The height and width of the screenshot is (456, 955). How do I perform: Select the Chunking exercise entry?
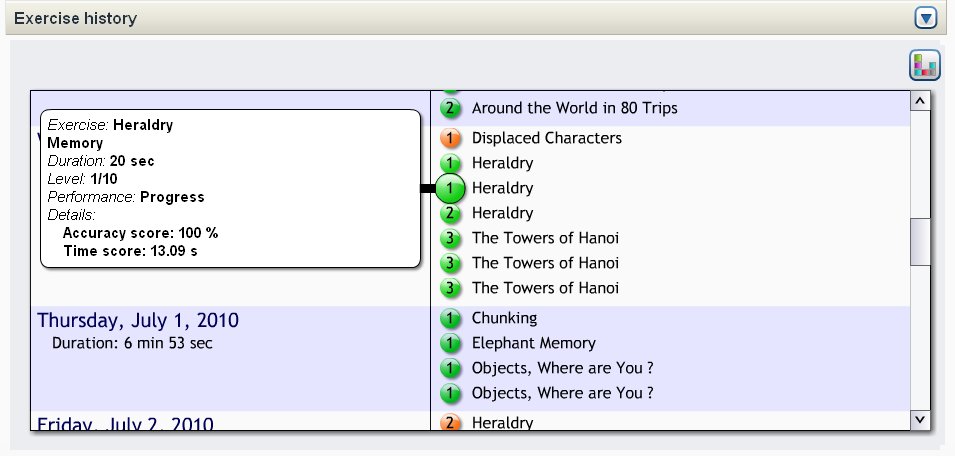point(504,318)
